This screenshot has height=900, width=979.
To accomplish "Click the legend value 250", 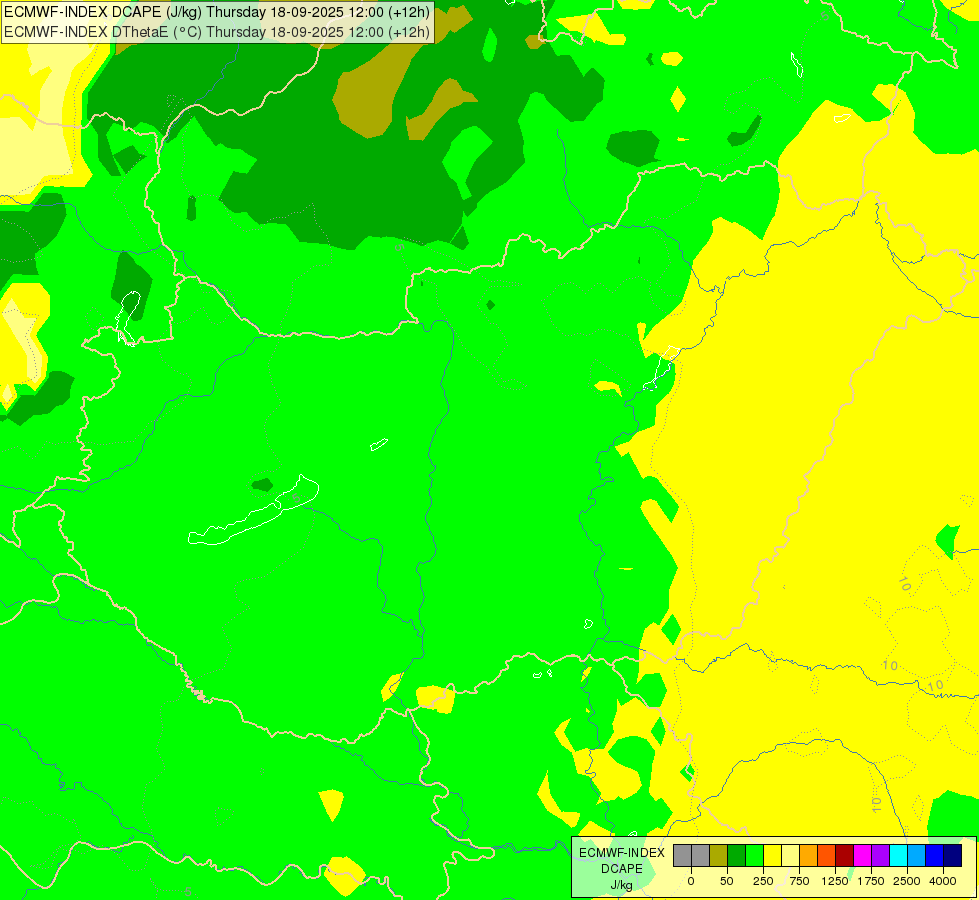I will click(x=763, y=881).
